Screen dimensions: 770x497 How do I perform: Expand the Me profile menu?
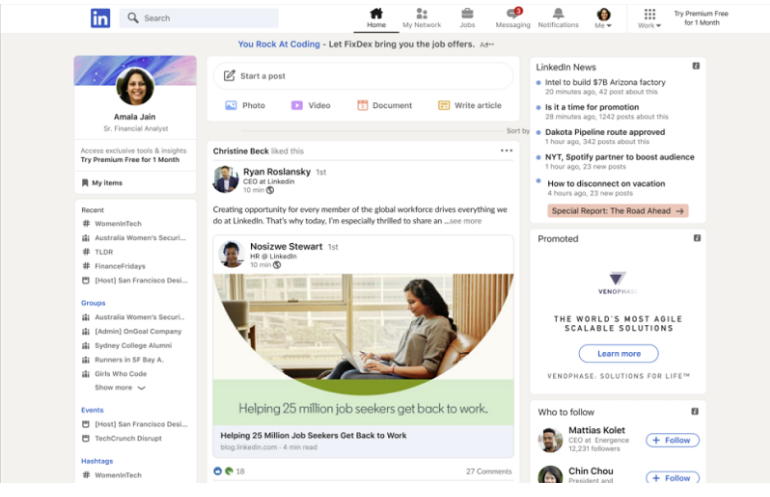tap(603, 19)
